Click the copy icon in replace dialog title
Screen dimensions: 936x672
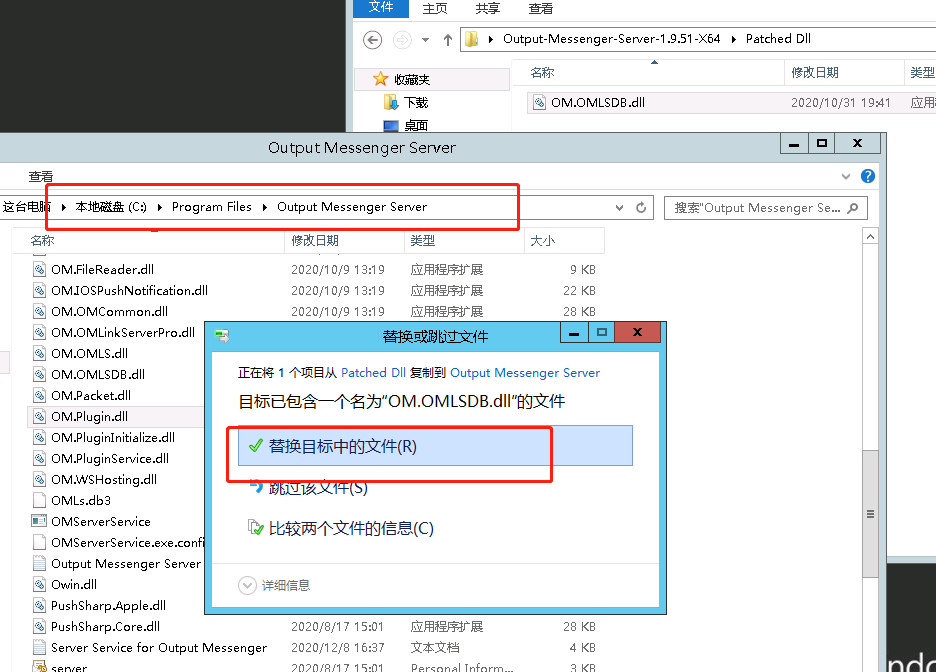tap(223, 335)
